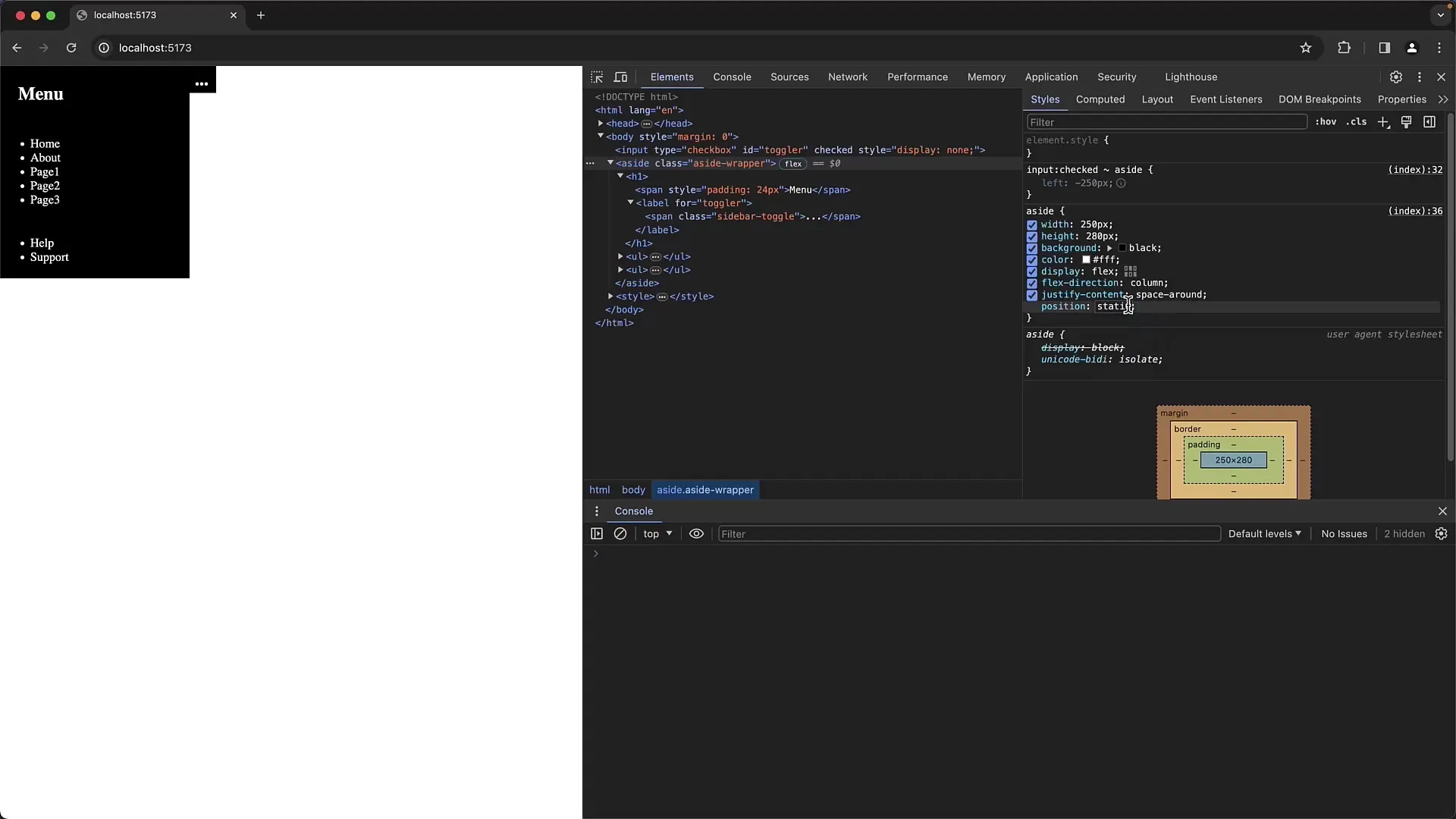Collapse the h1 element node

click(x=620, y=176)
